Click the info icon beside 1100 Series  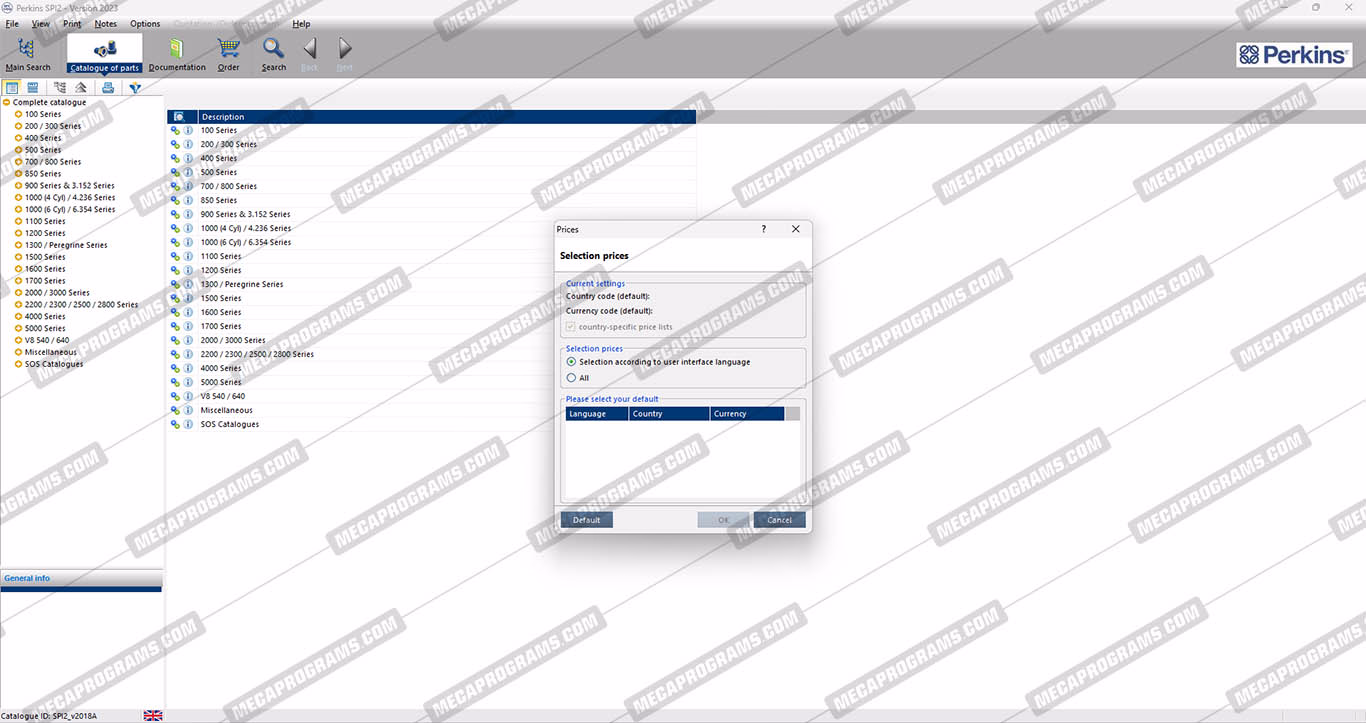click(188, 256)
